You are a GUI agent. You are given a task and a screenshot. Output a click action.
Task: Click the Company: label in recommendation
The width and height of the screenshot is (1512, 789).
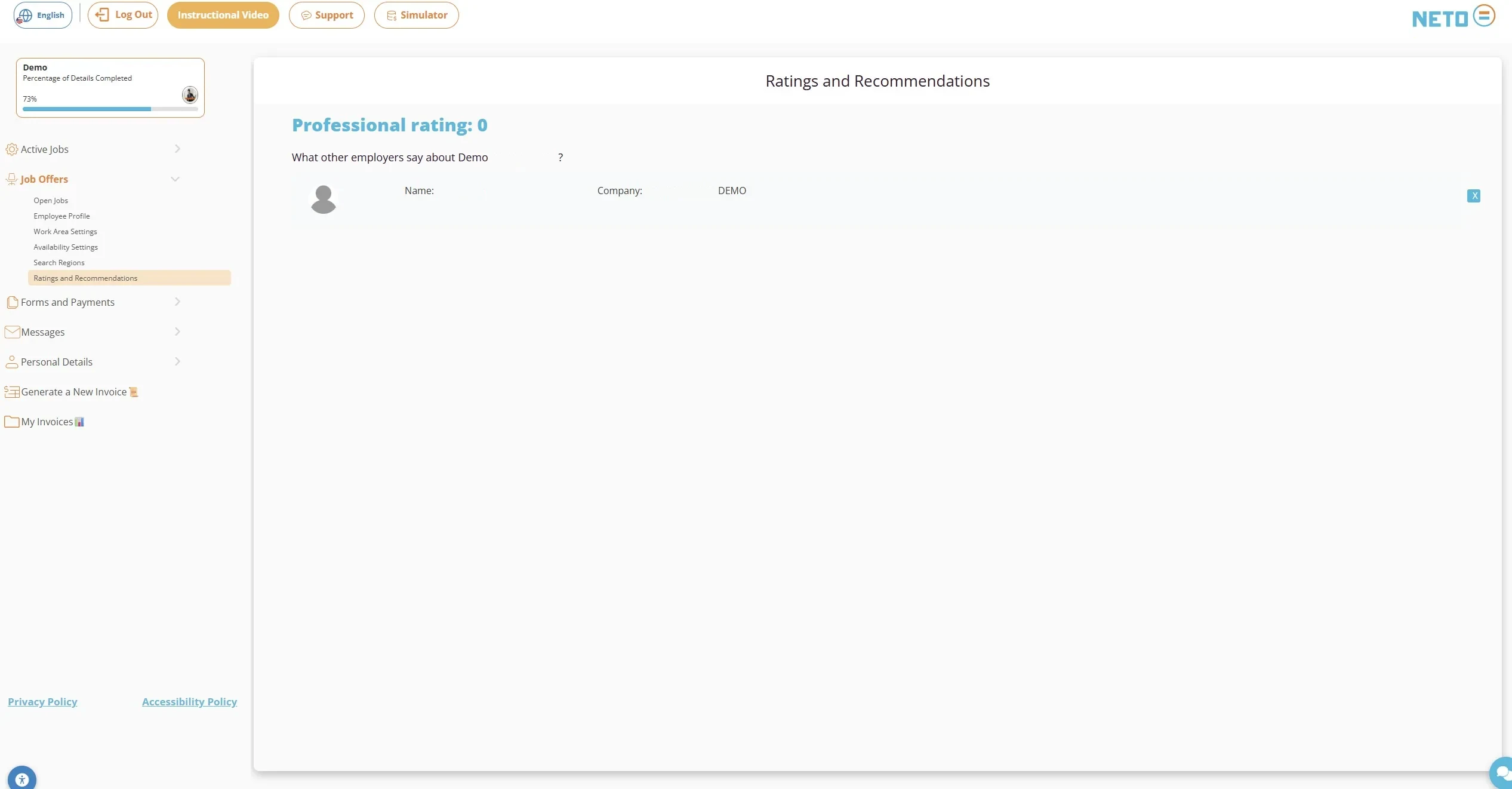coord(620,191)
